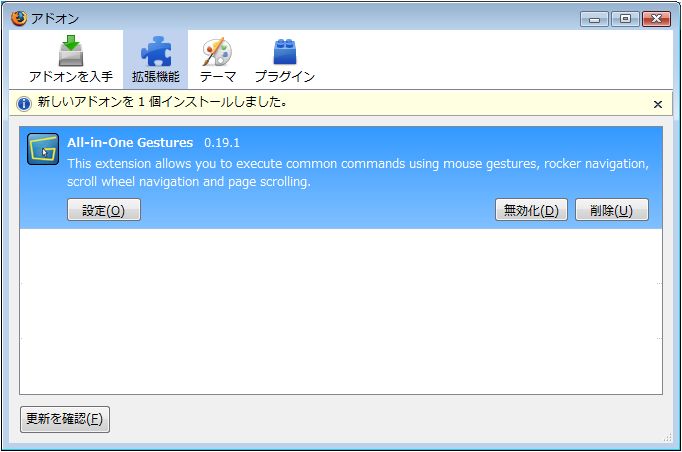The width and height of the screenshot is (682, 452).
Task: Uninstall the extension with 削除(U) button
Action: (612, 210)
